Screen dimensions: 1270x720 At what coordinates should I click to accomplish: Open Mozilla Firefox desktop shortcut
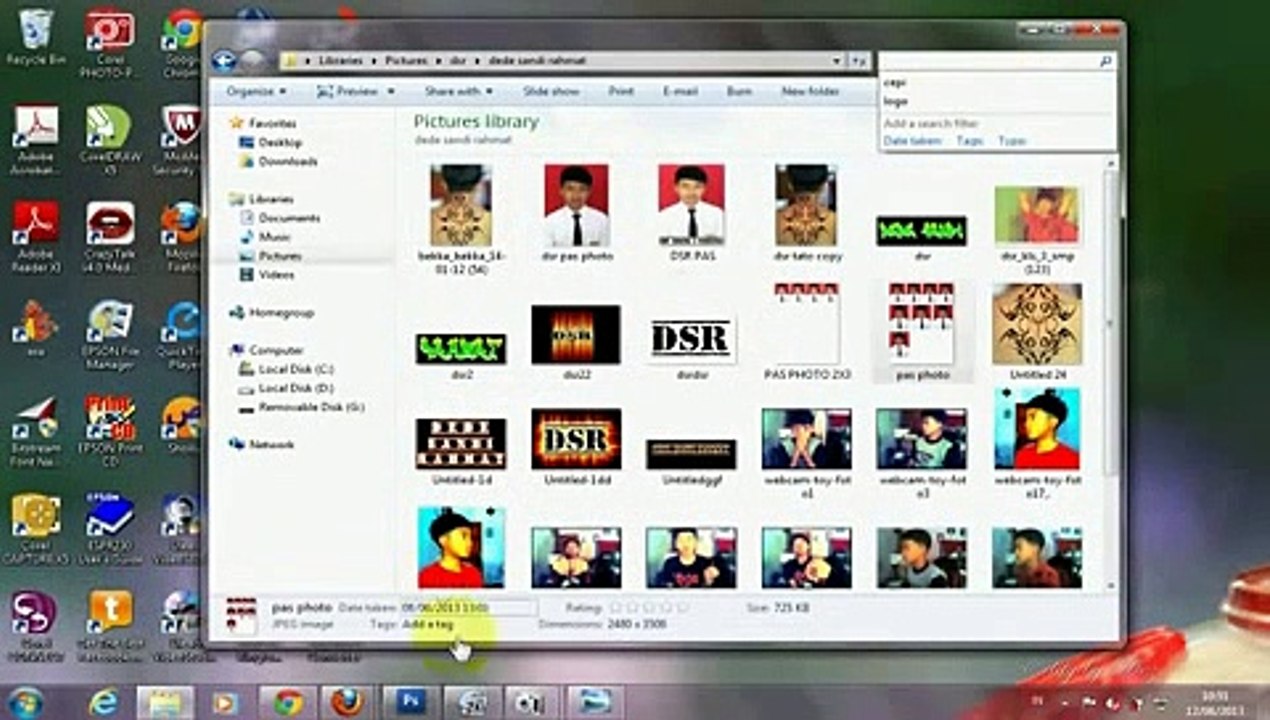click(x=181, y=237)
